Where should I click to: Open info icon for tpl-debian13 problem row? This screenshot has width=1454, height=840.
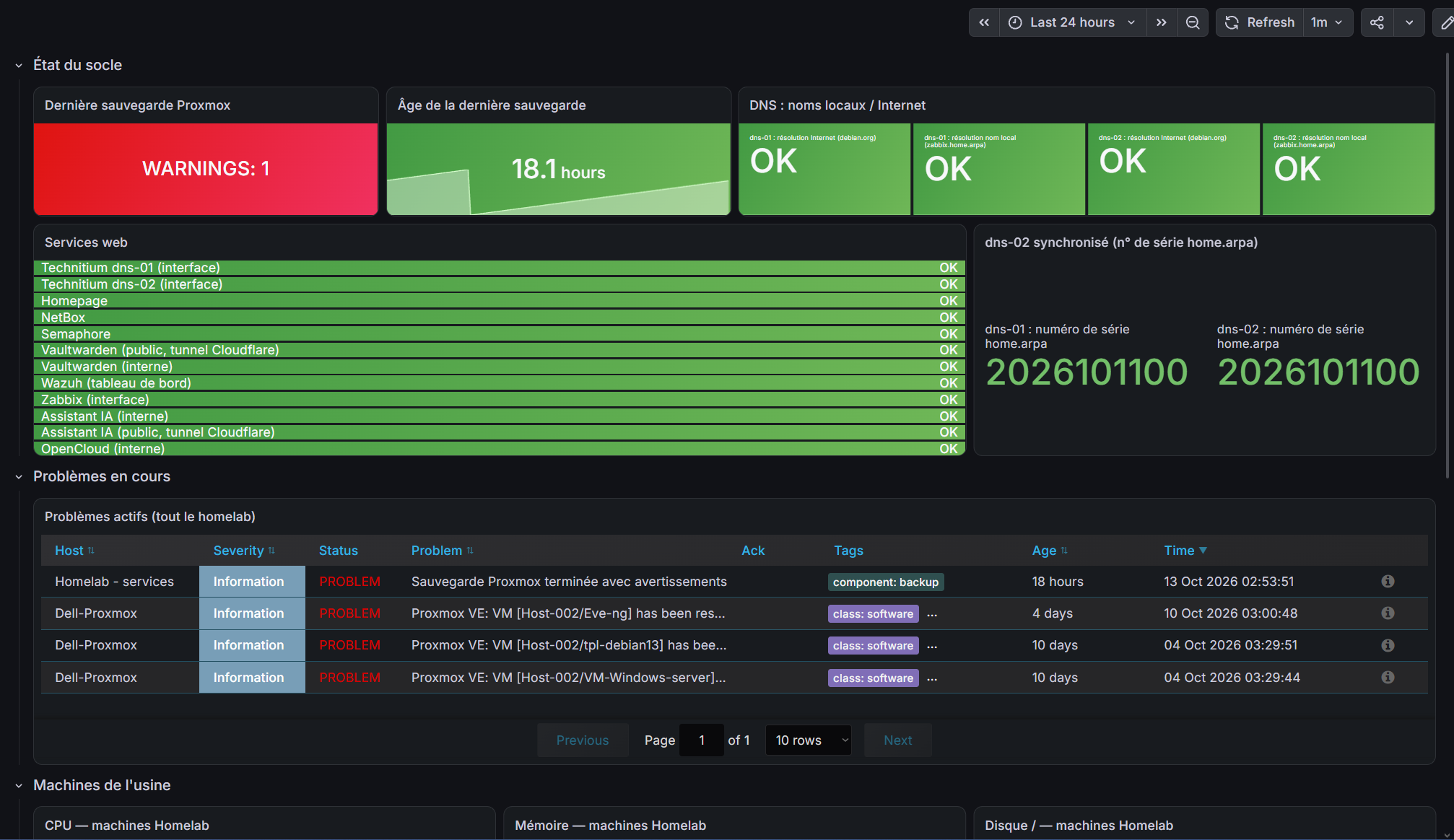[1388, 645]
